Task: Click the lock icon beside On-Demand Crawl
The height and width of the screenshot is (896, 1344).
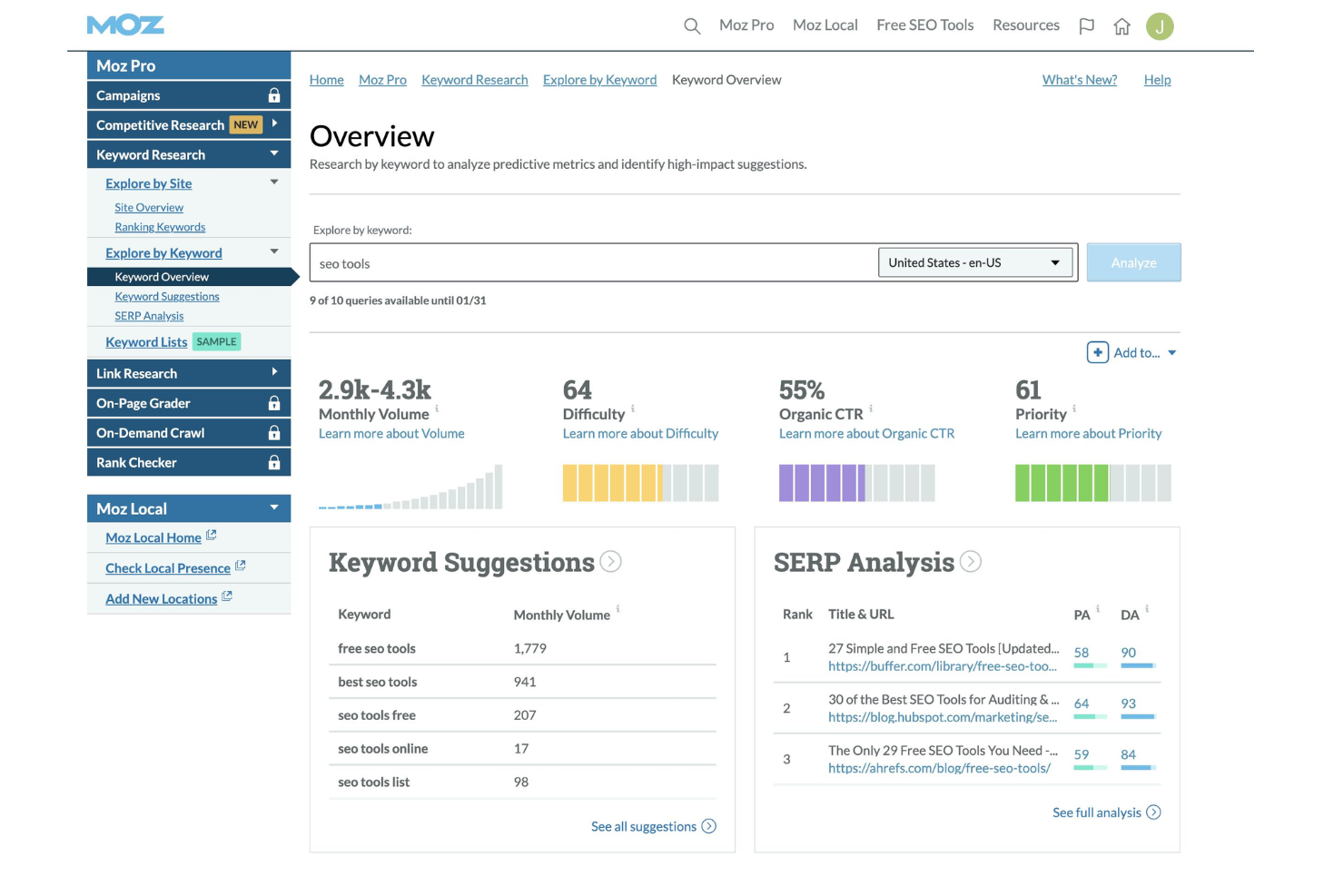Action: point(274,433)
